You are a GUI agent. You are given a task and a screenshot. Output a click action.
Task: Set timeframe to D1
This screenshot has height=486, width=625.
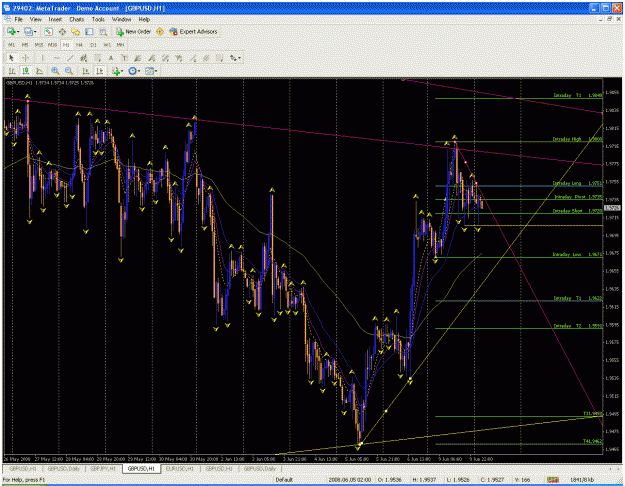[x=93, y=45]
